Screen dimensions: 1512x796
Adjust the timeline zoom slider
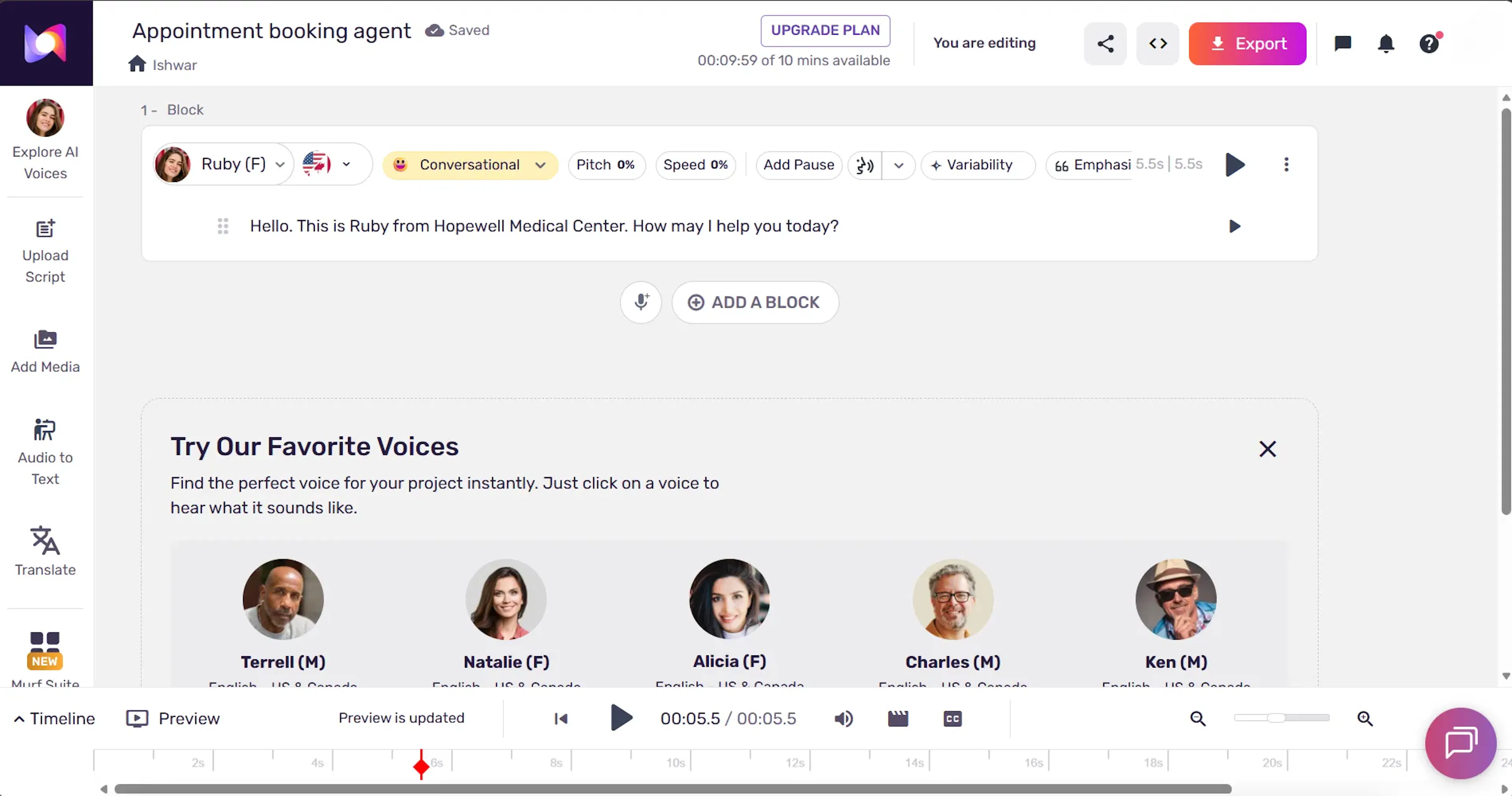pos(1282,718)
